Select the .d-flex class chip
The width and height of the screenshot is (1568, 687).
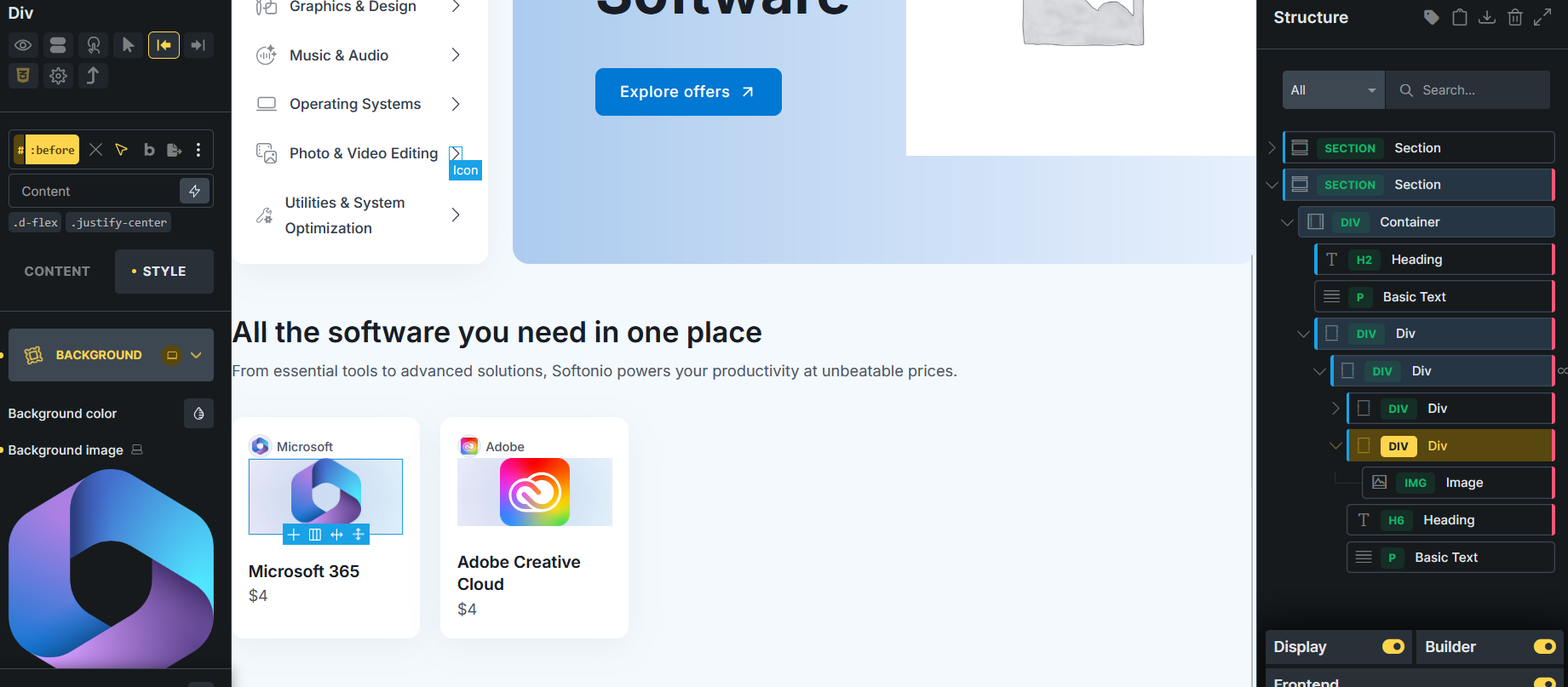point(36,222)
